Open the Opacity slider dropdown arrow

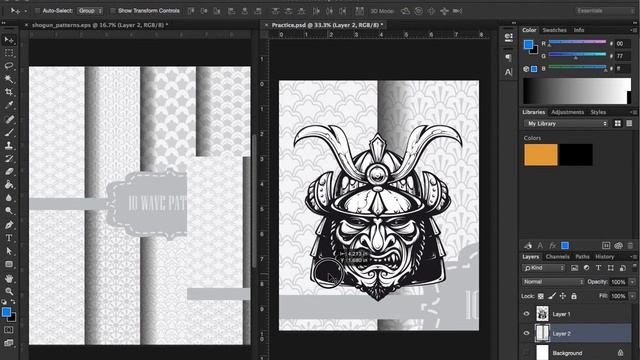(633, 282)
